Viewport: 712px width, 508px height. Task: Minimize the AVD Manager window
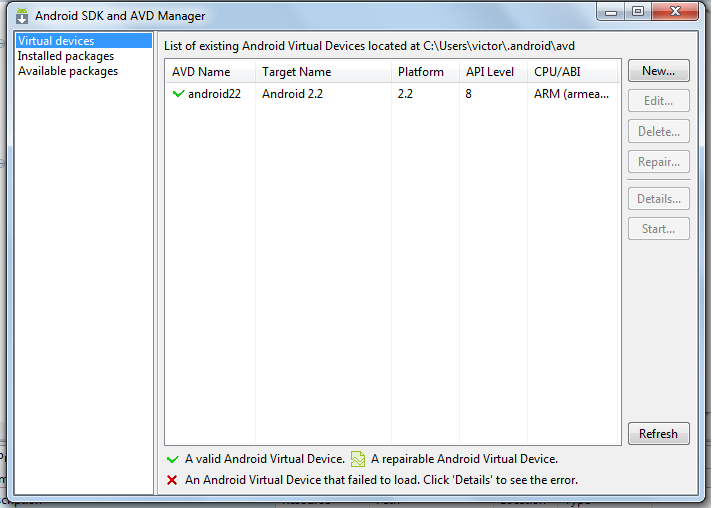[x=611, y=12]
